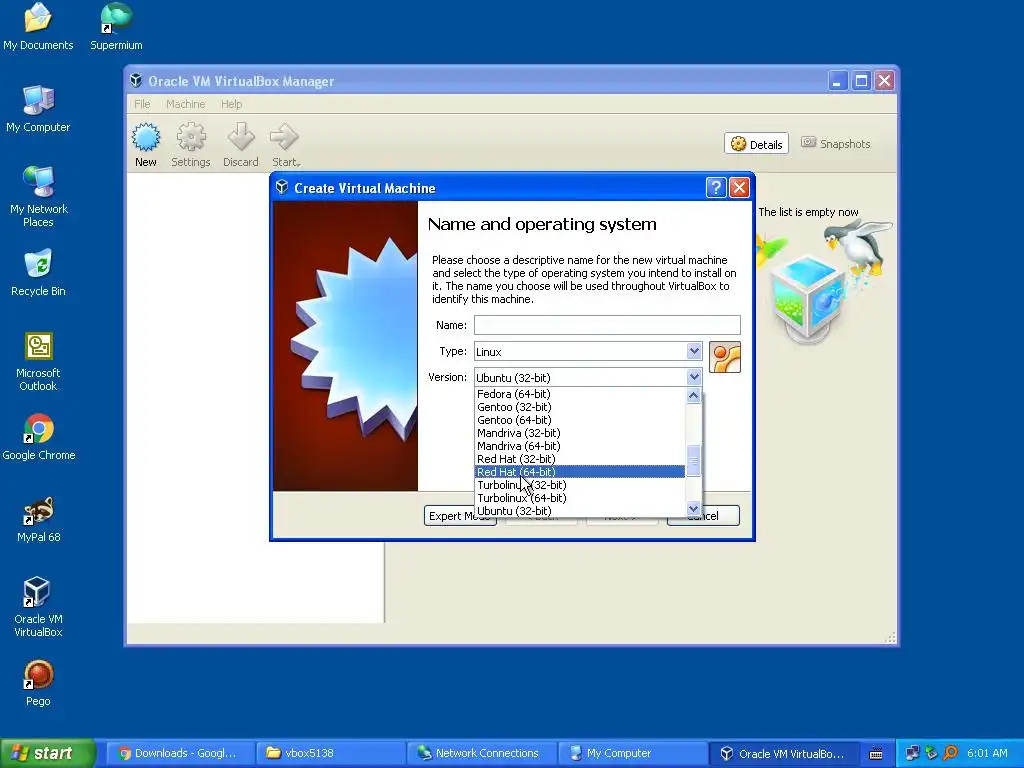Choose Fedora (64-bit) from version list

[579, 394]
